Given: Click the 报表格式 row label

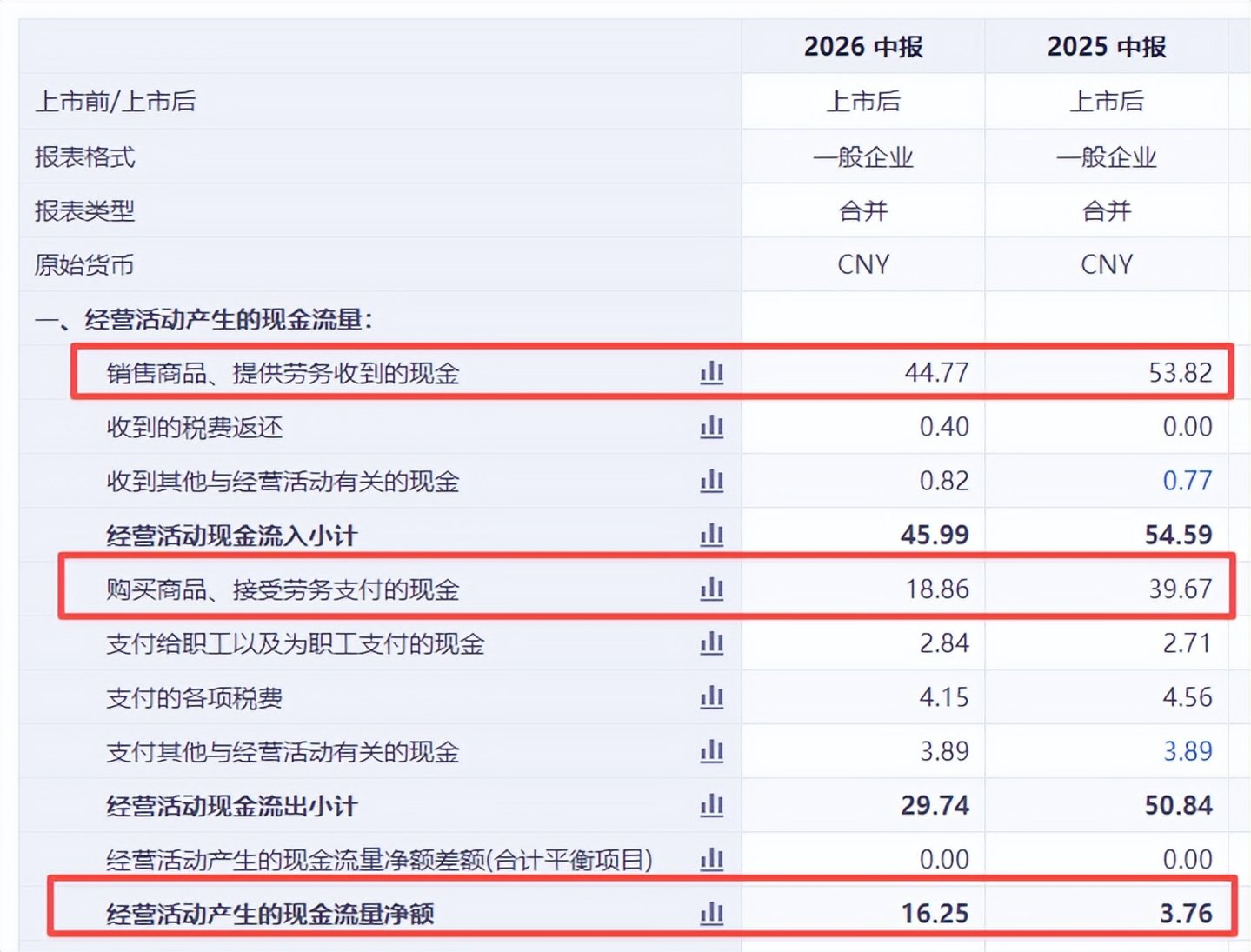Looking at the screenshot, I should coord(84,156).
